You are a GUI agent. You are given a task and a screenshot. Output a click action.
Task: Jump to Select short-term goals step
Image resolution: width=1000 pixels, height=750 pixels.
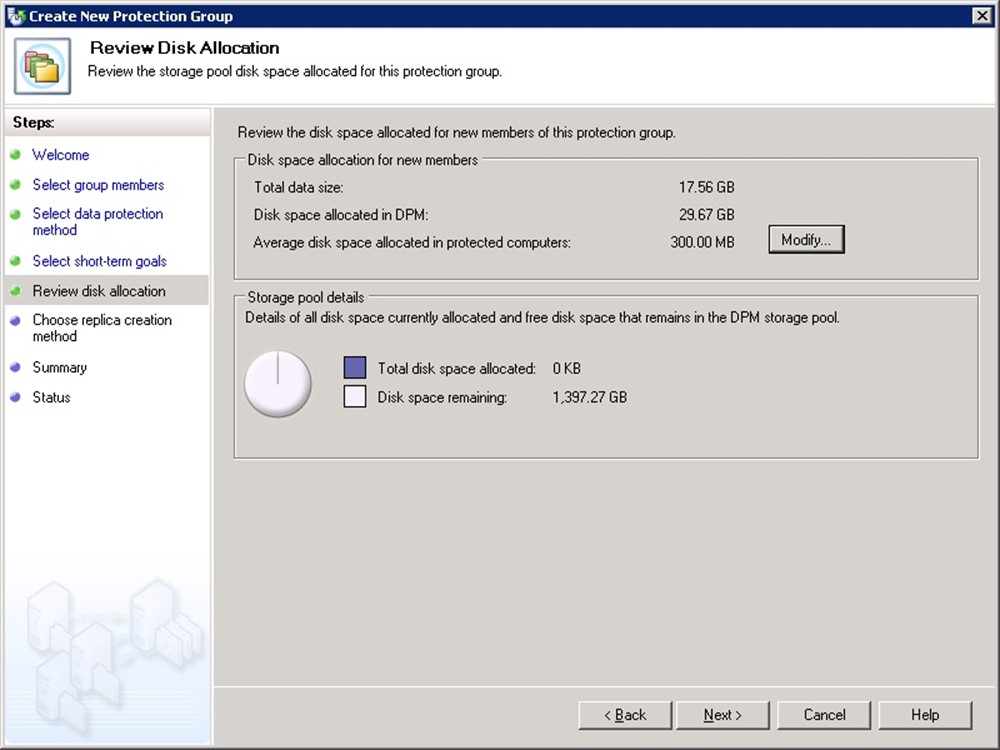[x=99, y=261]
